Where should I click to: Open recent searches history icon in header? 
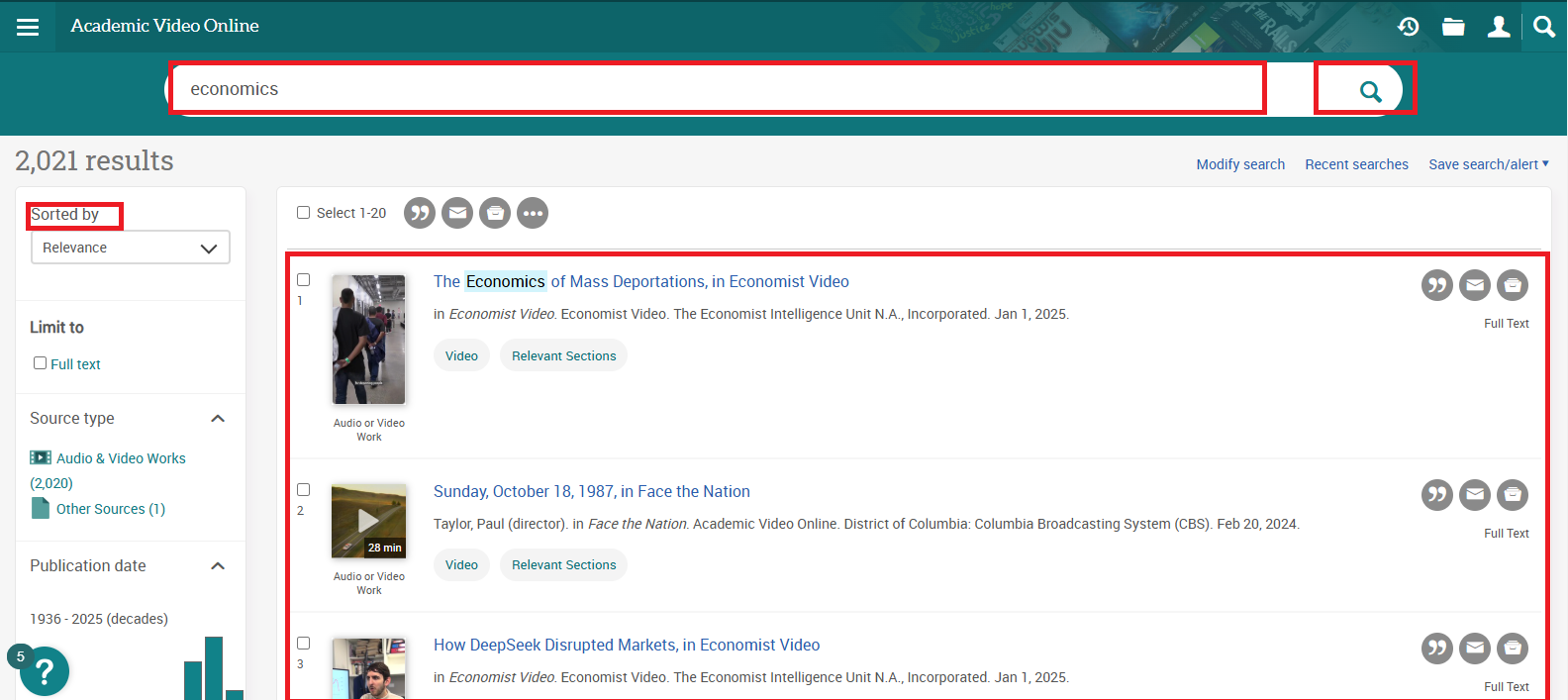[x=1408, y=27]
